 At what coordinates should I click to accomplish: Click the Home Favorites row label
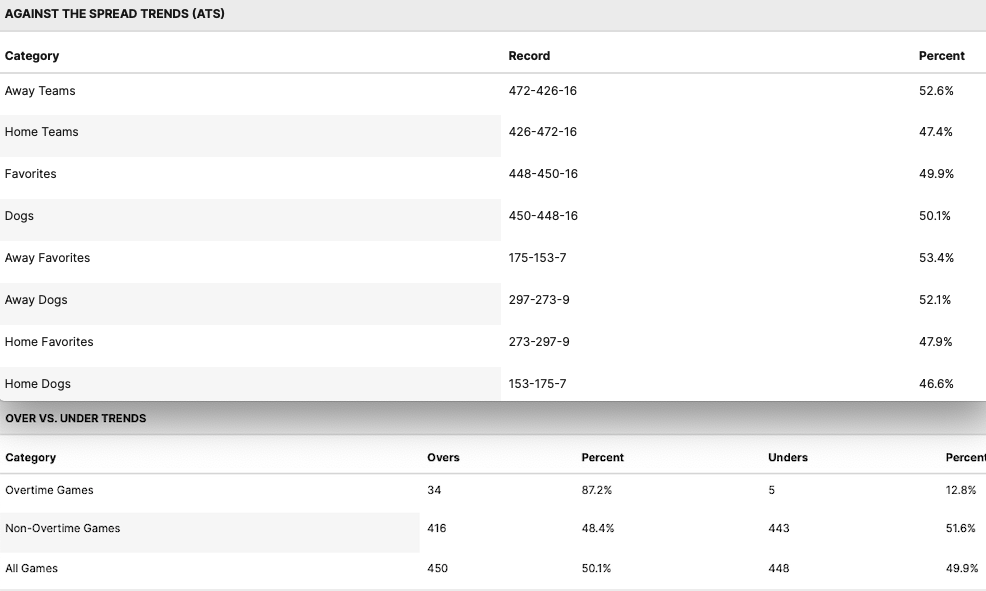coord(49,342)
